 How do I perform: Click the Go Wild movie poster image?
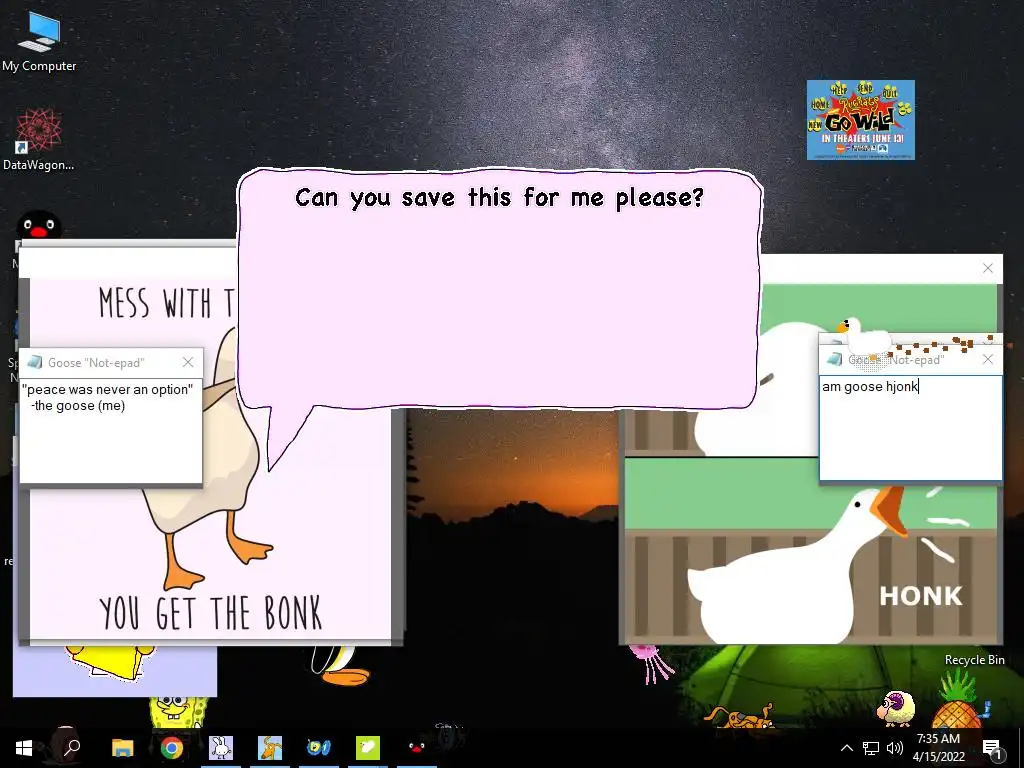tap(860, 120)
